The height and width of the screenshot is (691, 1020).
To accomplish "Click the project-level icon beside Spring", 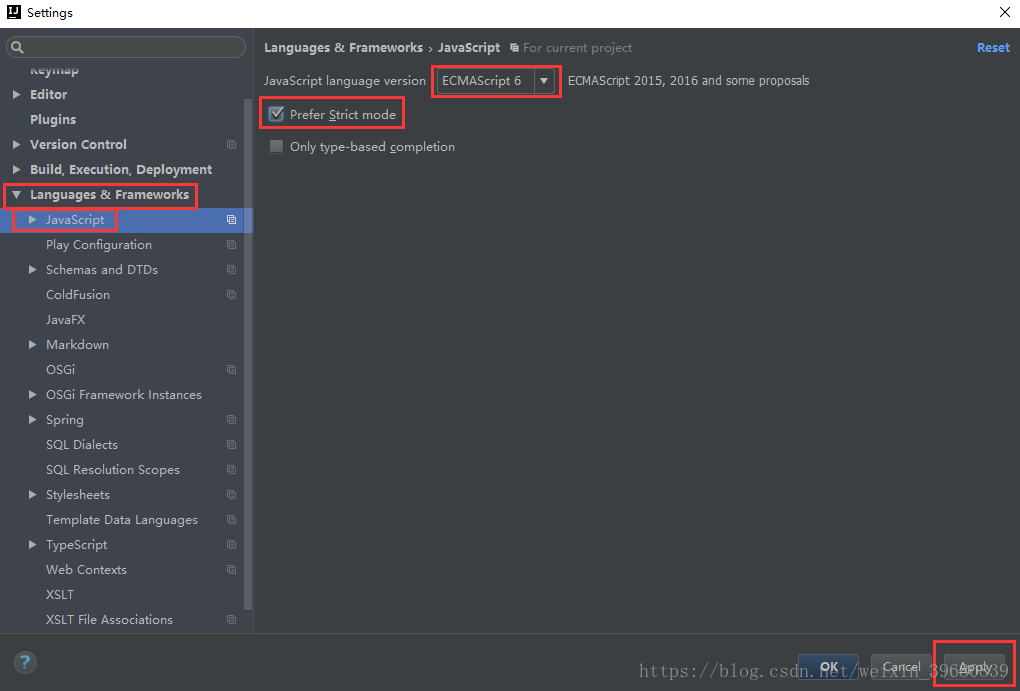I will click(x=232, y=420).
